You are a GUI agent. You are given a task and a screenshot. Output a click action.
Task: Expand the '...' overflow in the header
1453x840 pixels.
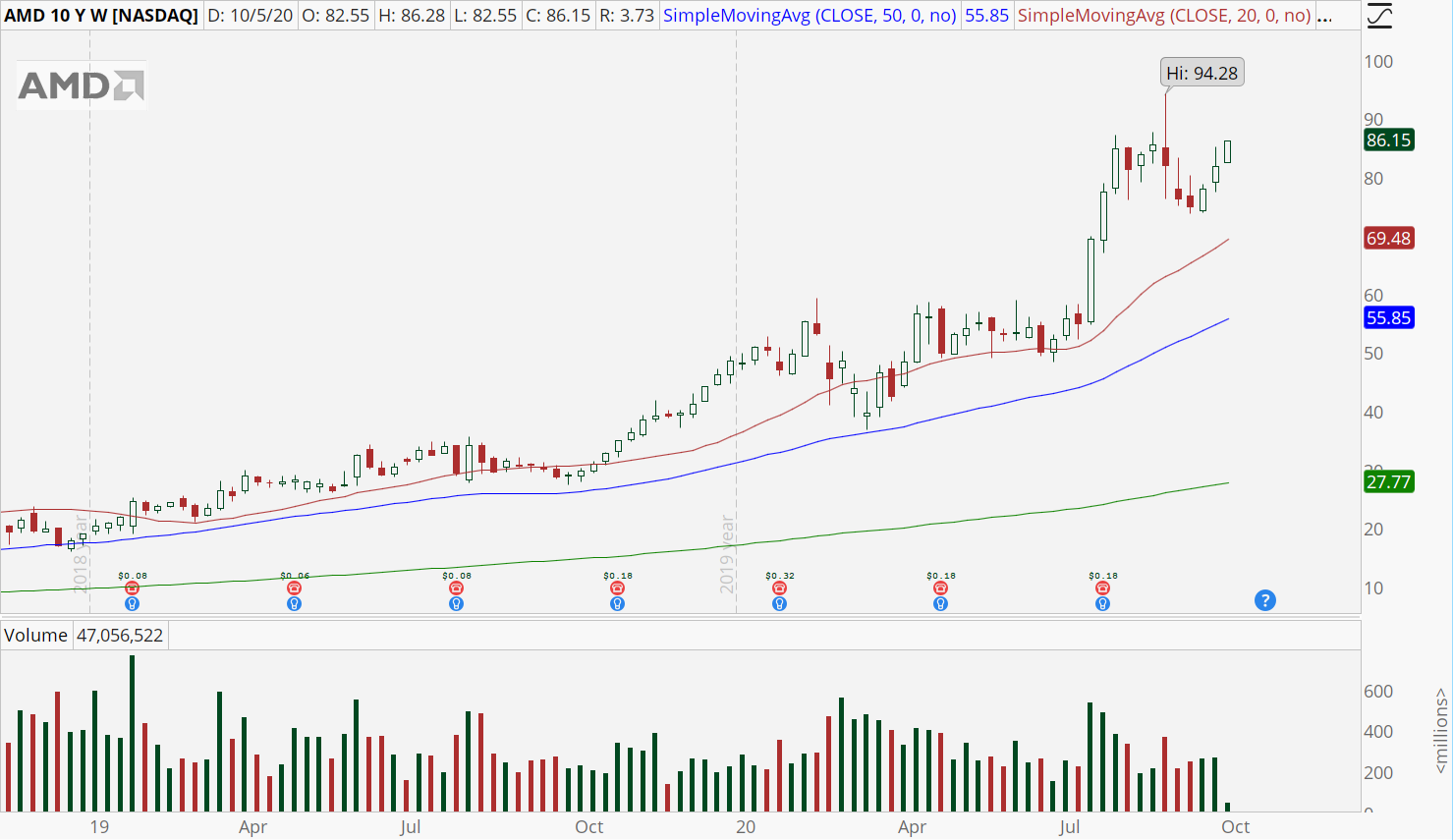coord(1324,16)
